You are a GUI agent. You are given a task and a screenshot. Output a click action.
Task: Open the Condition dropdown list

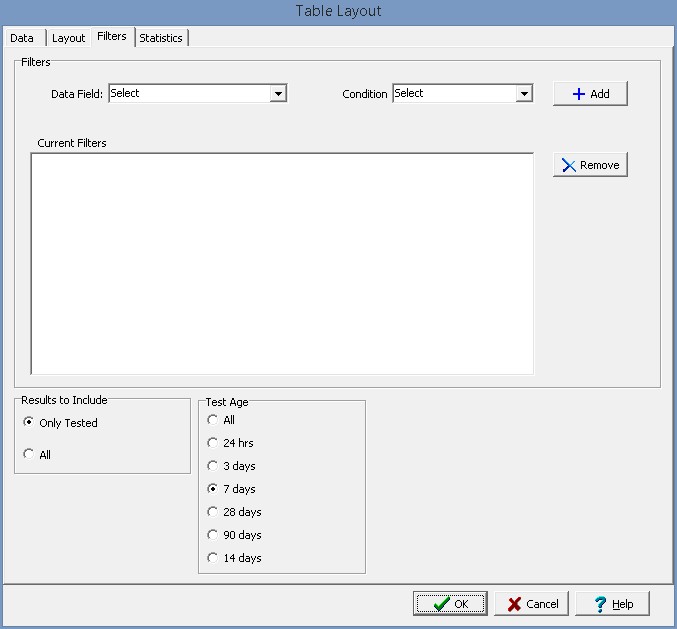[523, 94]
